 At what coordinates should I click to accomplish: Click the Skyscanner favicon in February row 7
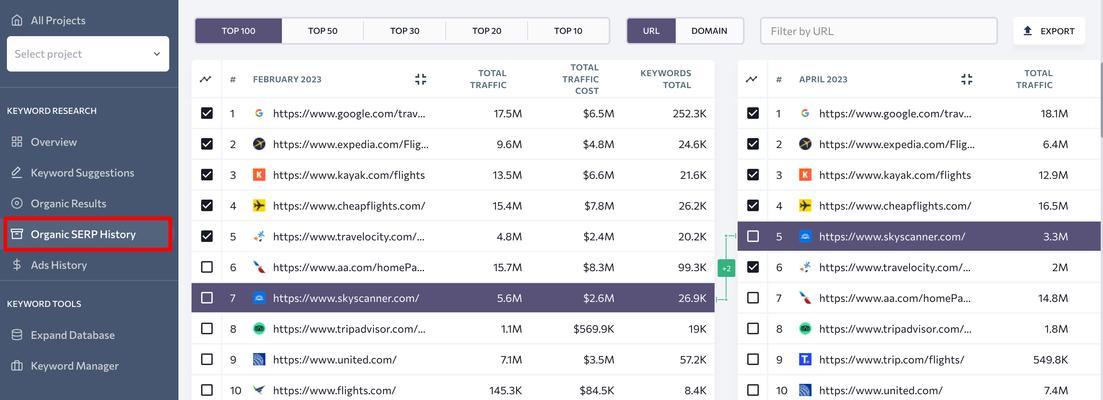coord(259,298)
